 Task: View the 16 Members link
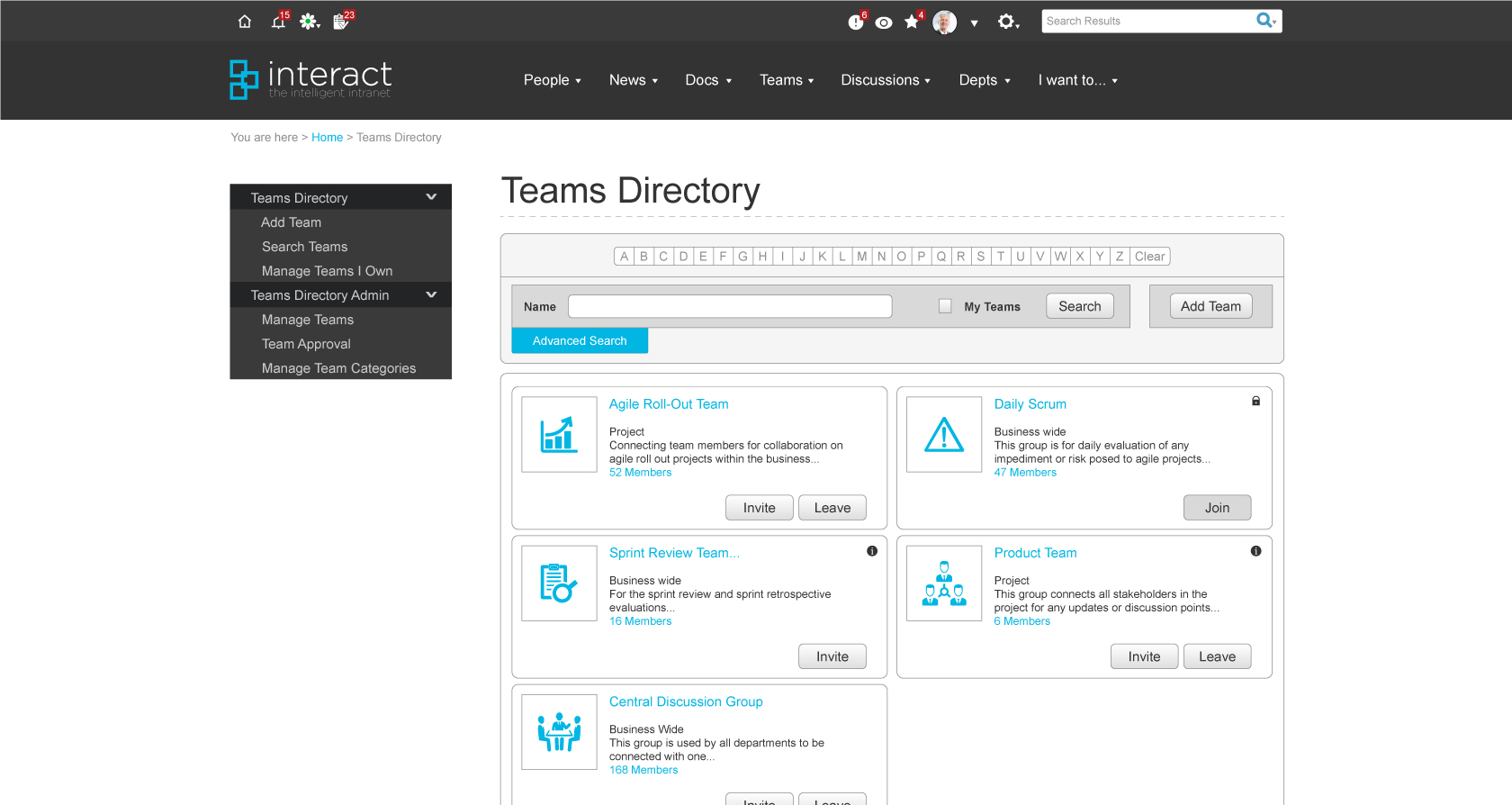click(x=640, y=621)
